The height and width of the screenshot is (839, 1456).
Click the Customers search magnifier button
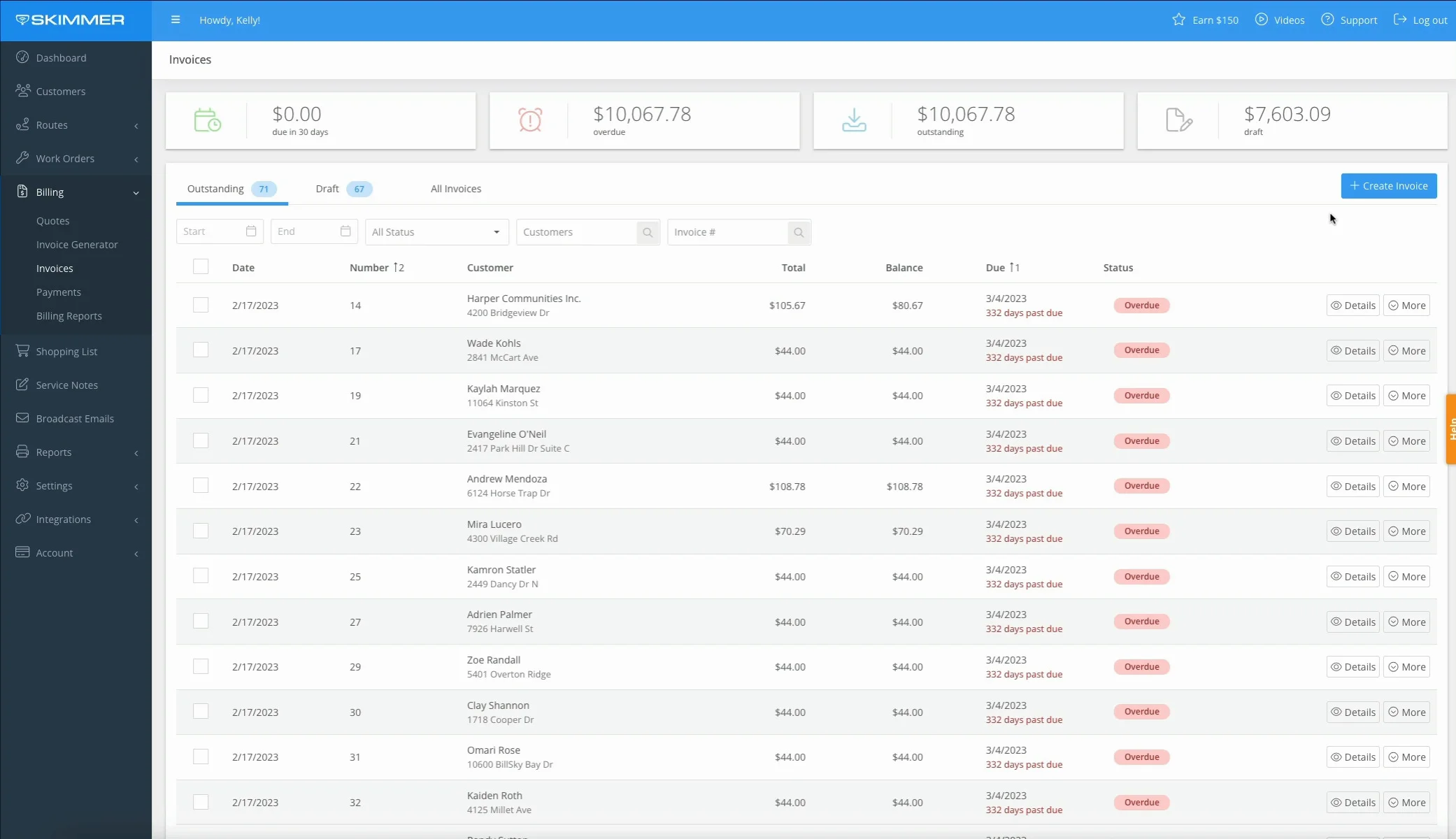tap(648, 232)
